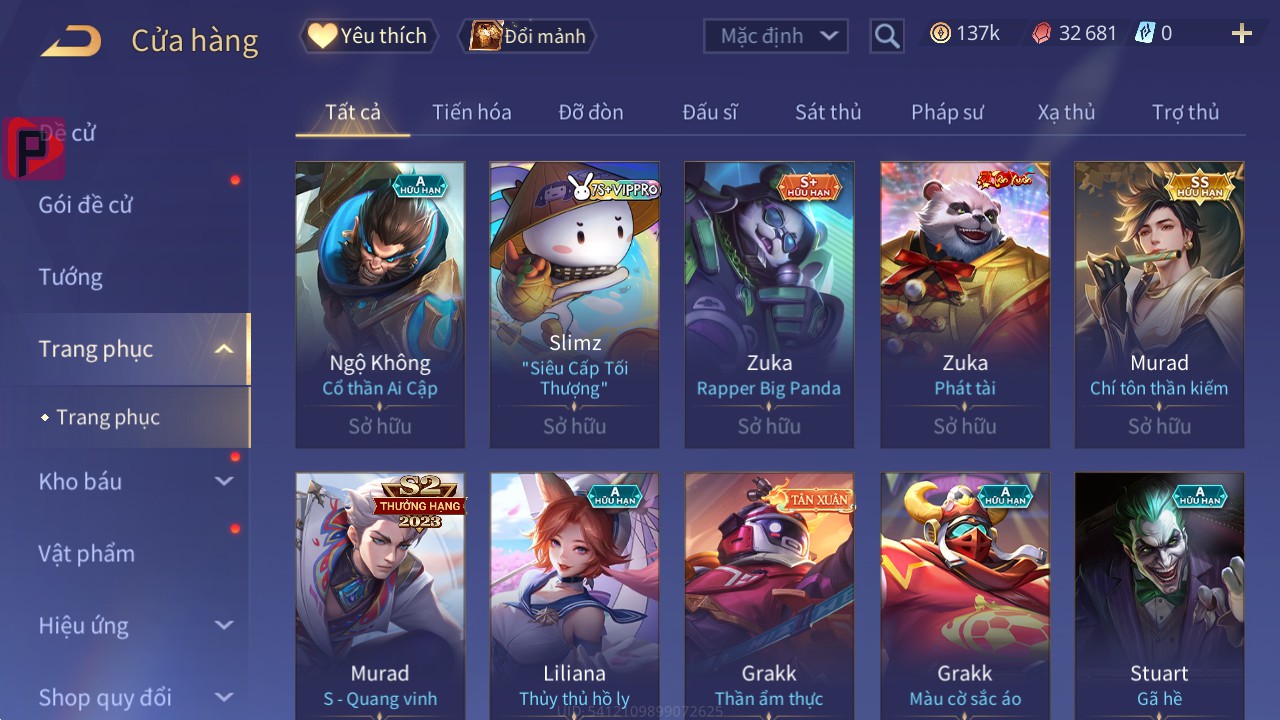Image resolution: width=1280 pixels, height=720 pixels.
Task: Switch to the Sát thủ tab
Action: [x=828, y=112]
